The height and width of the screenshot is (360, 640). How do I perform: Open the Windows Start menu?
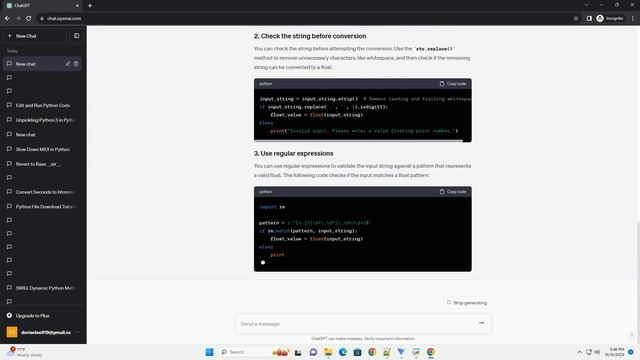pyautogui.click(x=209, y=352)
